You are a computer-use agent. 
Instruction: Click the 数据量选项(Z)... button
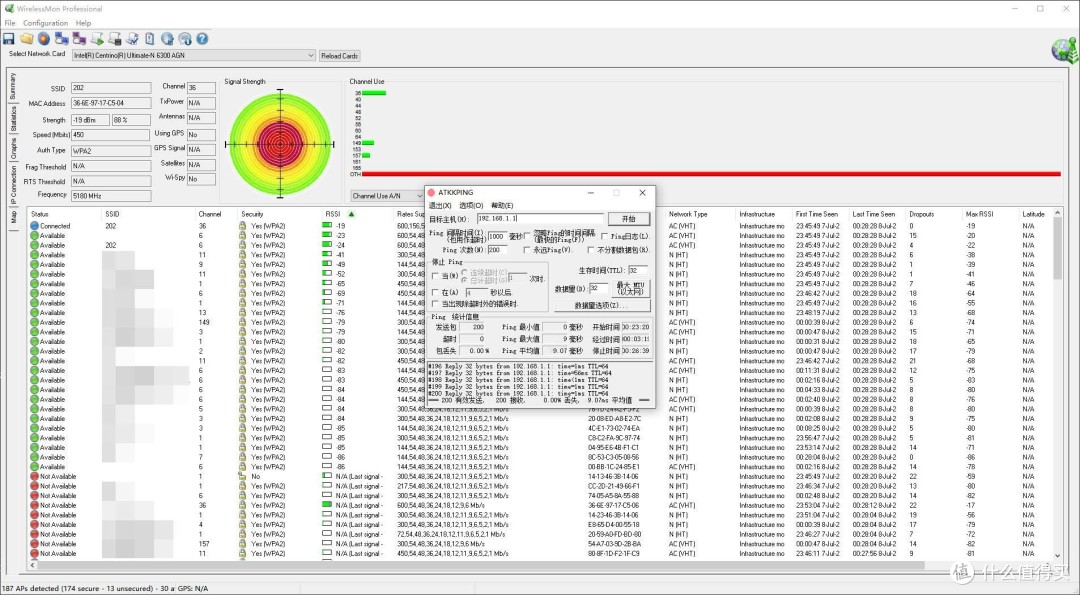pyautogui.click(x=601, y=305)
